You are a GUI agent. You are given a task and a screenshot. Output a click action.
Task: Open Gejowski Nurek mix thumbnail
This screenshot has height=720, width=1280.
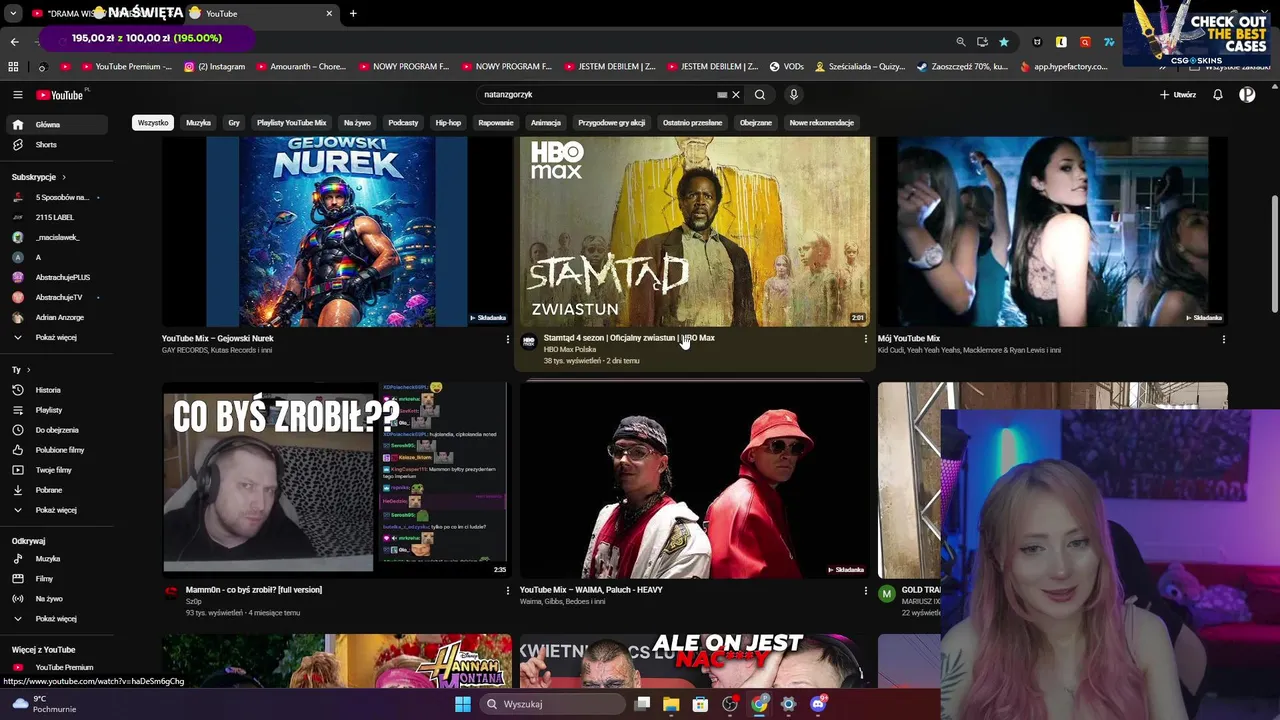(337, 232)
